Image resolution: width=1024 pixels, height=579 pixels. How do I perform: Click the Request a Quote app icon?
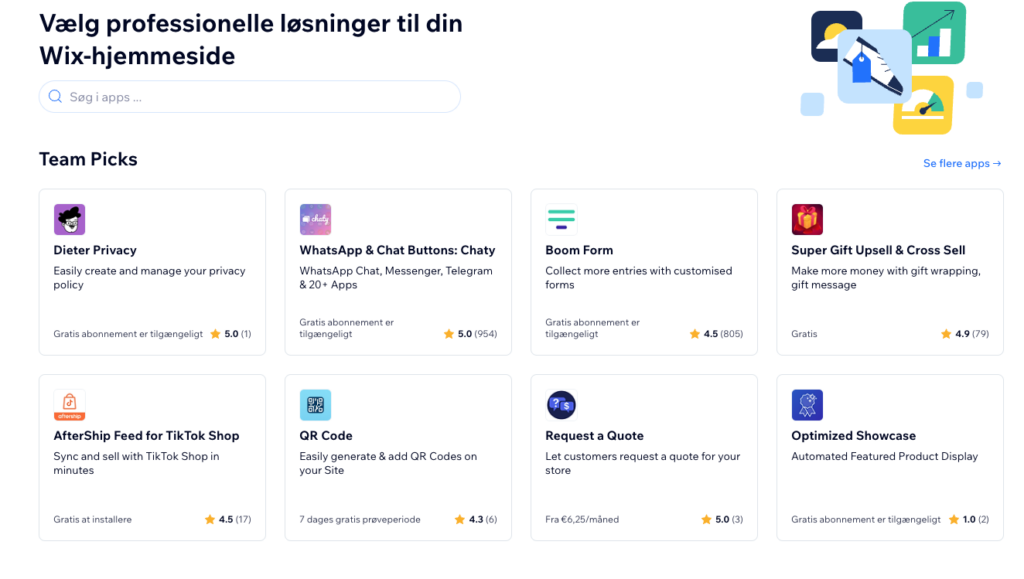coord(561,405)
